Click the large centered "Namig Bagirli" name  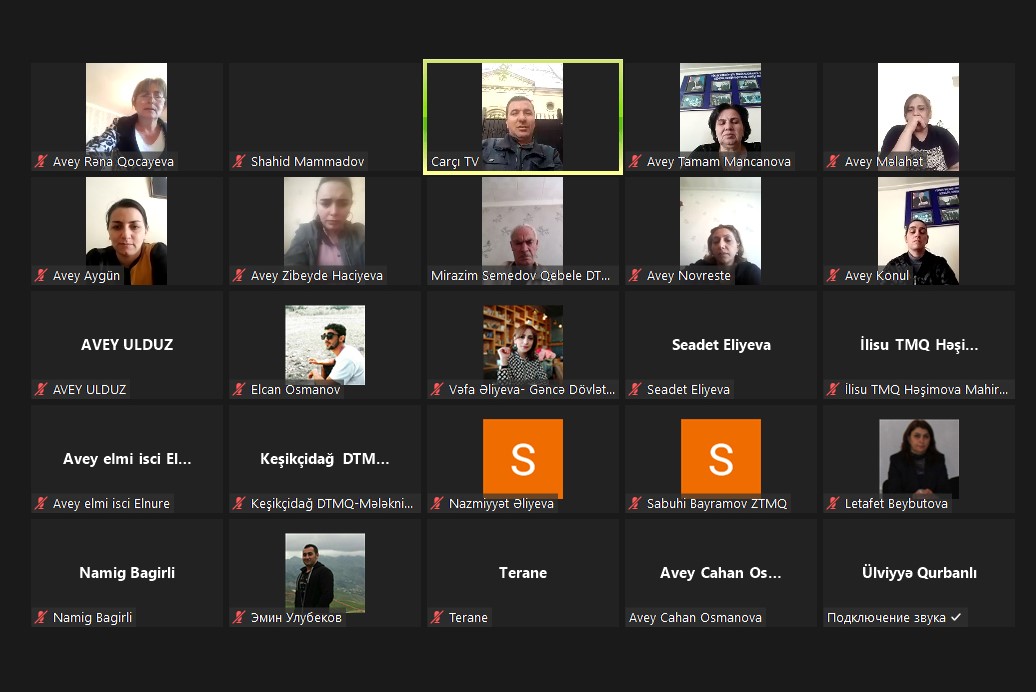pos(127,572)
